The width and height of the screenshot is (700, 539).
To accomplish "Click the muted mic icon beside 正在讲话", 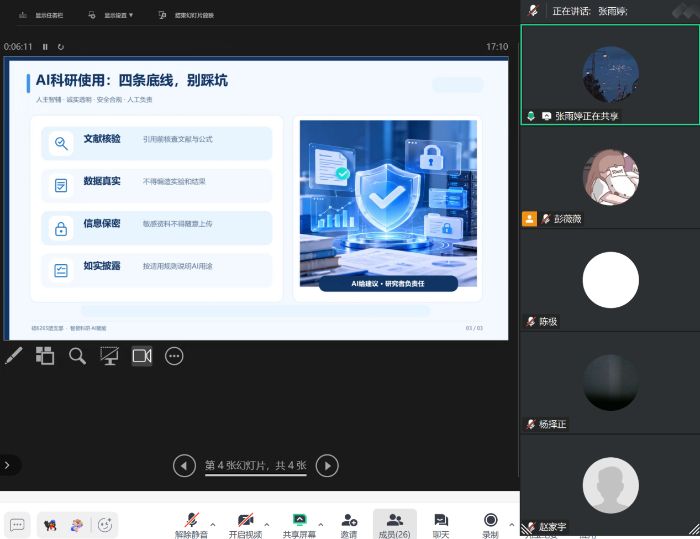I will pos(533,10).
